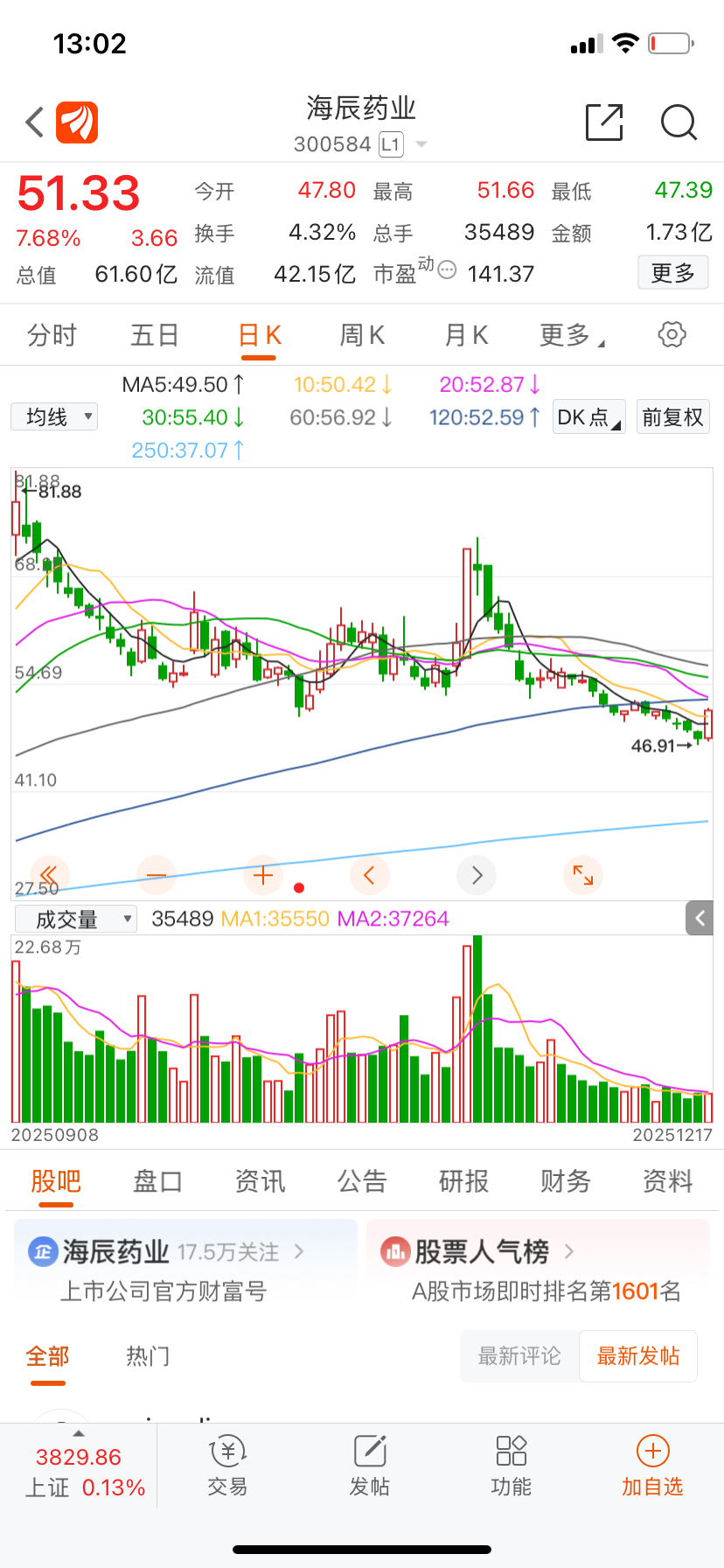Open the 公告 tab
The width and height of the screenshot is (724, 1568).
point(362,1181)
